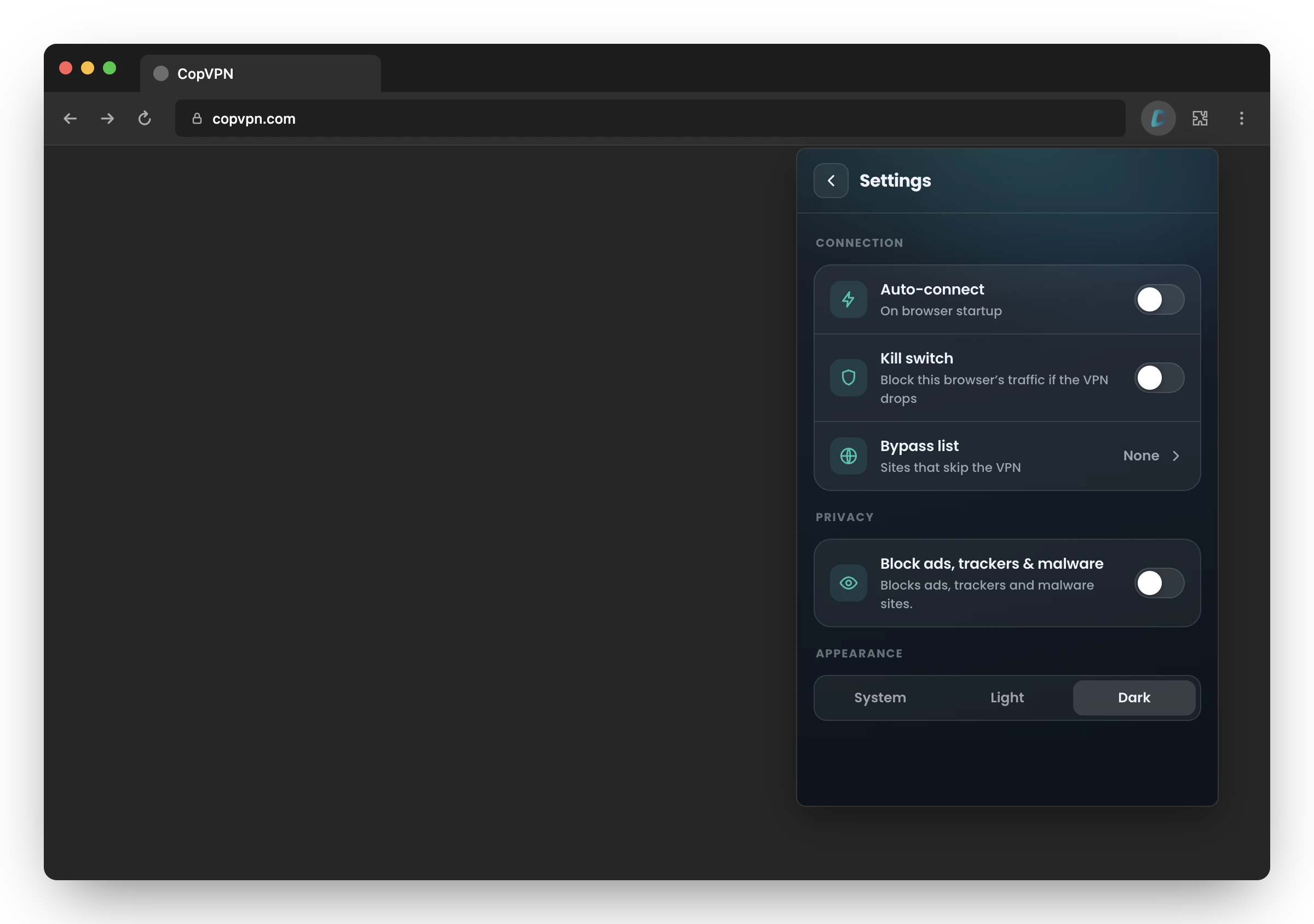Reload the page with the refresh icon
The height and width of the screenshot is (924, 1314).
point(144,118)
